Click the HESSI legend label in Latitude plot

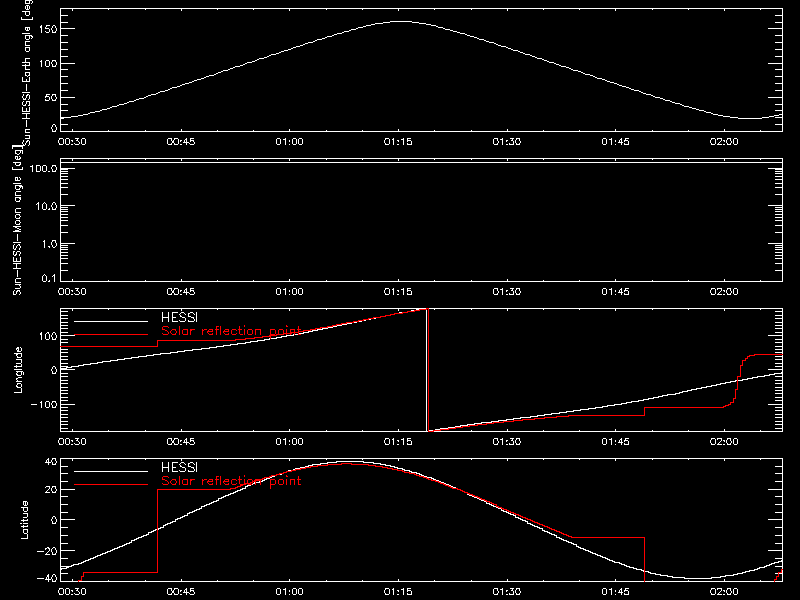(179, 467)
